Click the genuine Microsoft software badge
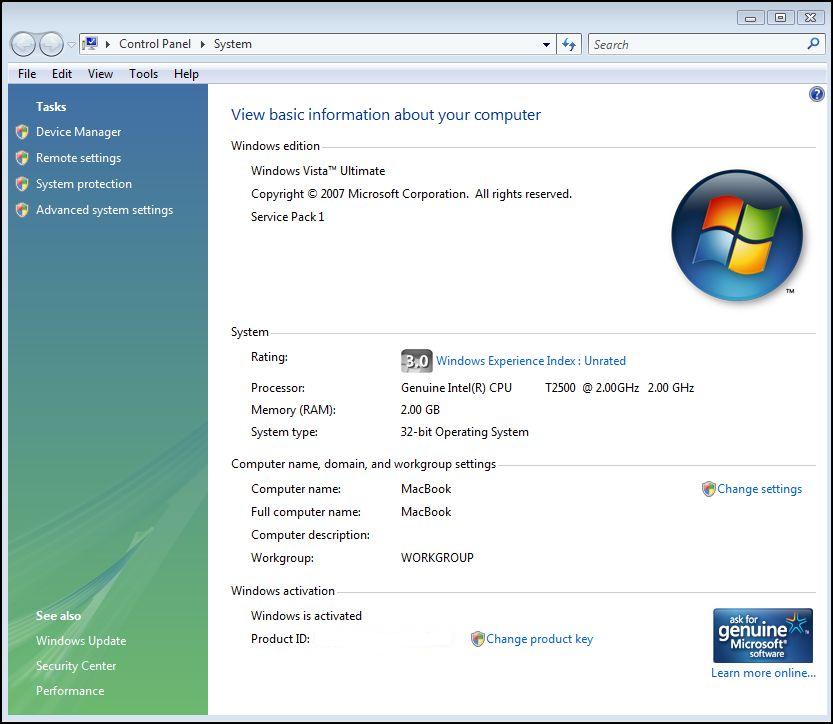Viewport: 833px width, 724px height. (762, 635)
